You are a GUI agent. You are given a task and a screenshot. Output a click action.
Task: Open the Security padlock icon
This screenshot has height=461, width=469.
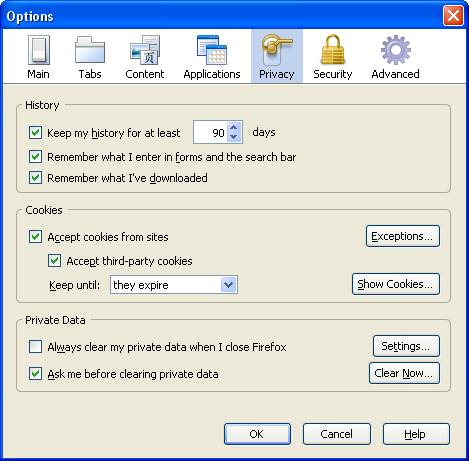333,50
